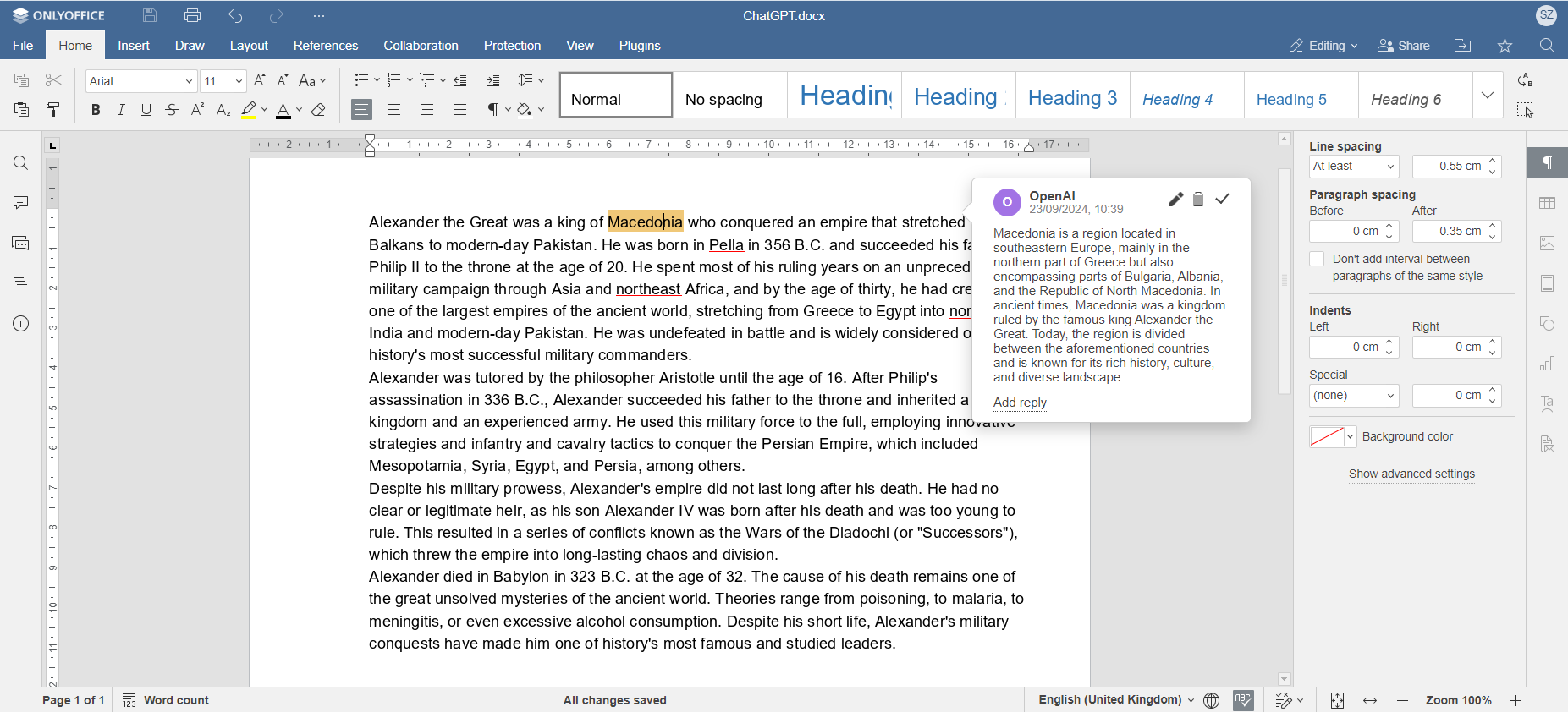Viewport: 1568px width, 712px height.
Task: Delete the OpenAI comment via trash icon
Action: pos(1198,200)
